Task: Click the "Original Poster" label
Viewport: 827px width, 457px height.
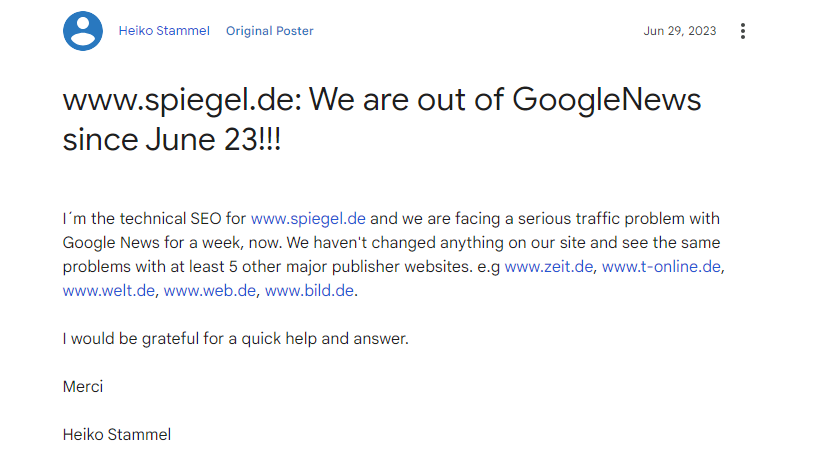Action: pyautogui.click(x=269, y=31)
